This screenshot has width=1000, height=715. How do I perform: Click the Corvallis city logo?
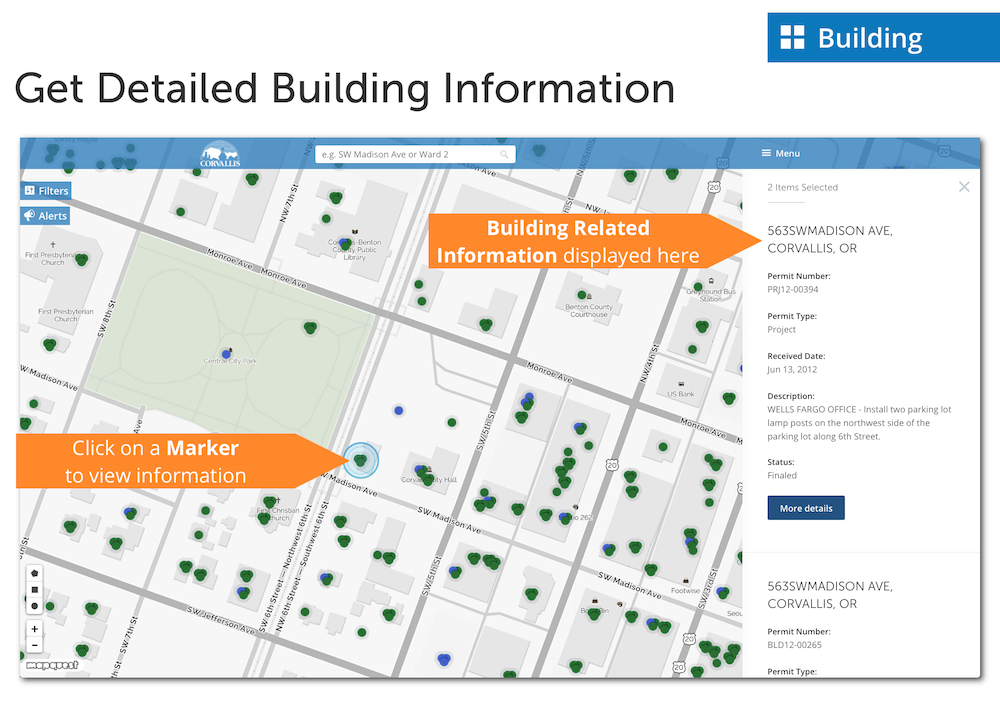click(219, 154)
